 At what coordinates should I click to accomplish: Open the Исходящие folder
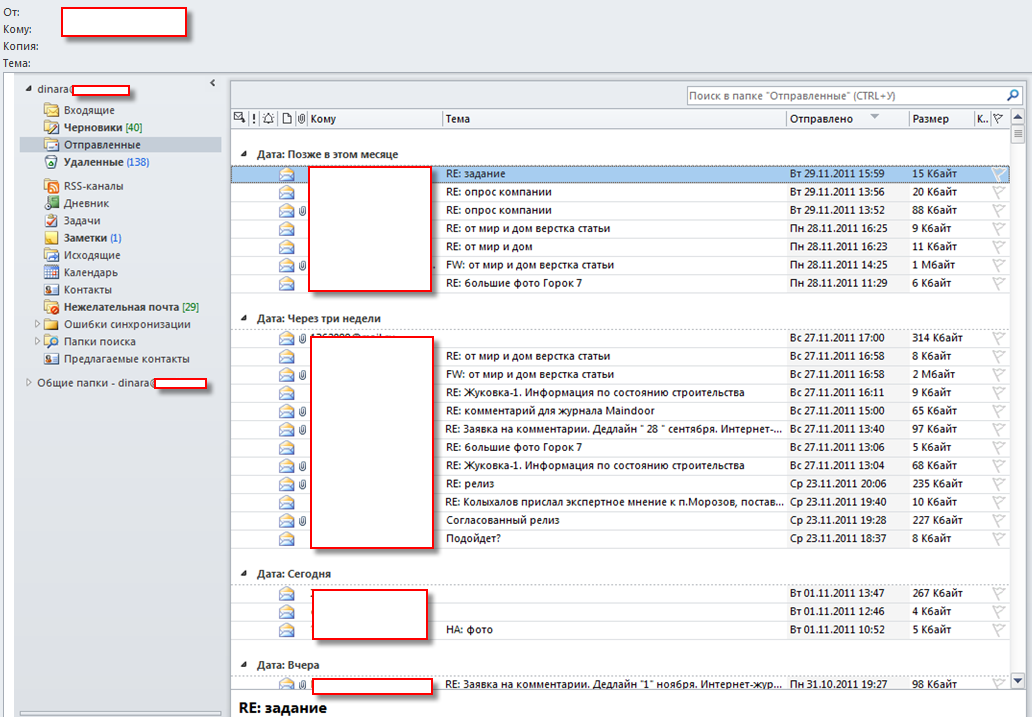tap(92, 255)
